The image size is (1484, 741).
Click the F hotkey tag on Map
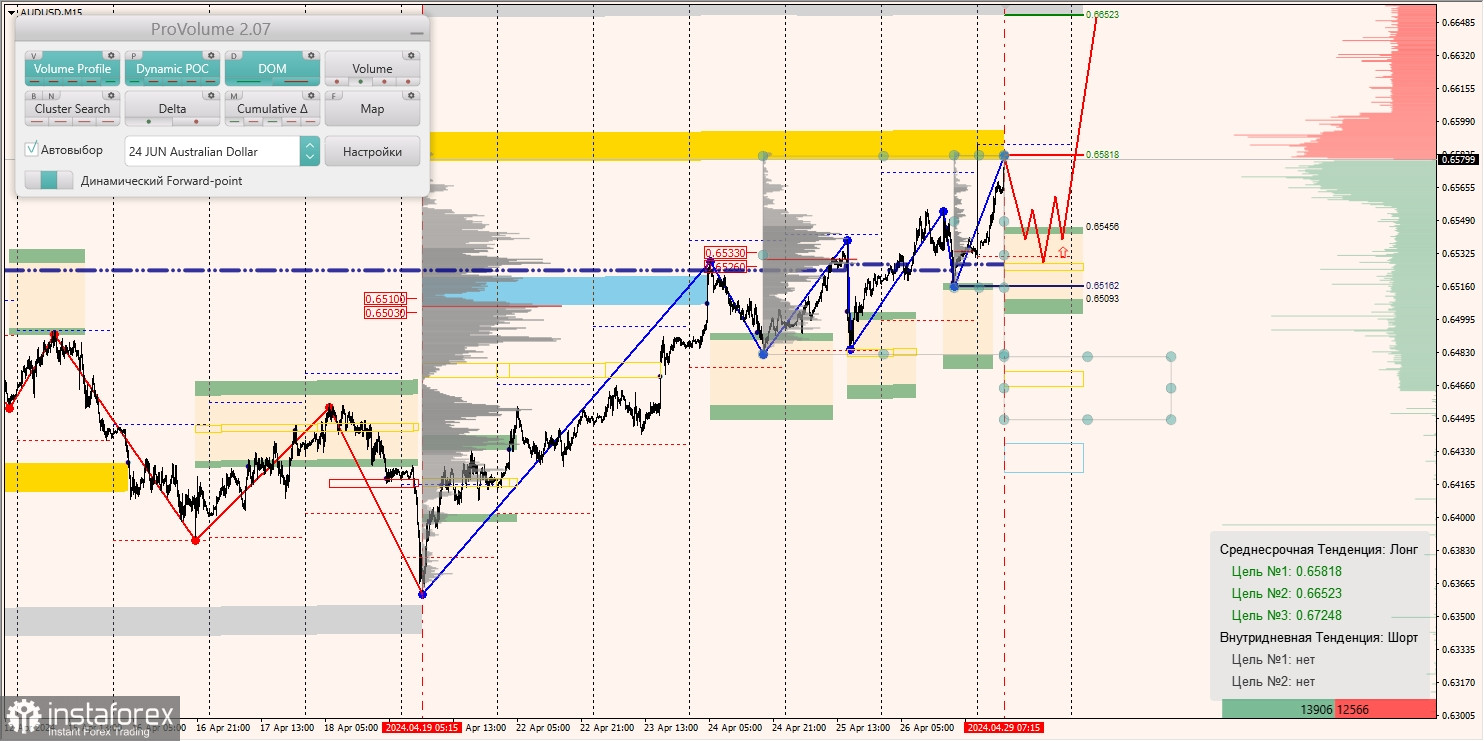click(335, 96)
